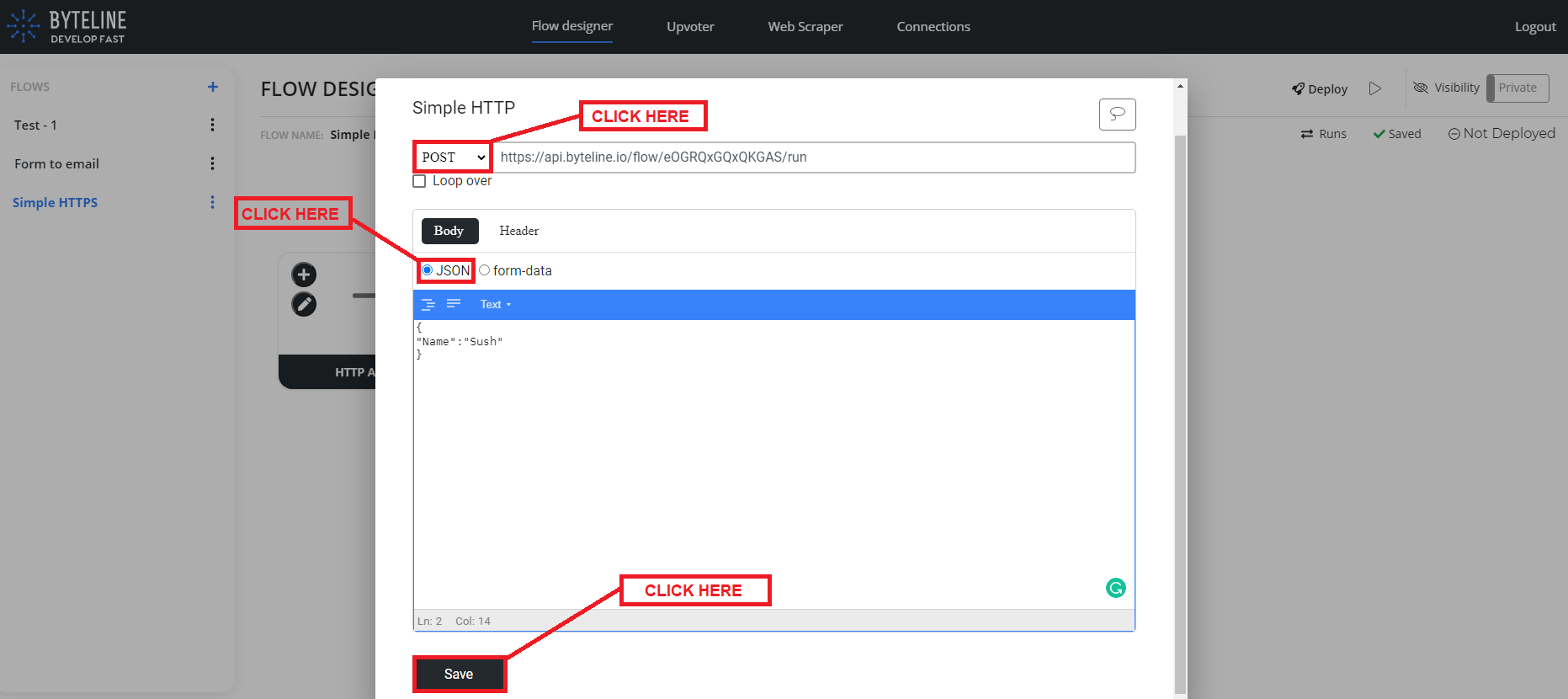Image resolution: width=1568 pixels, height=699 pixels.
Task: Click the add node plus icon
Action: tap(304, 275)
